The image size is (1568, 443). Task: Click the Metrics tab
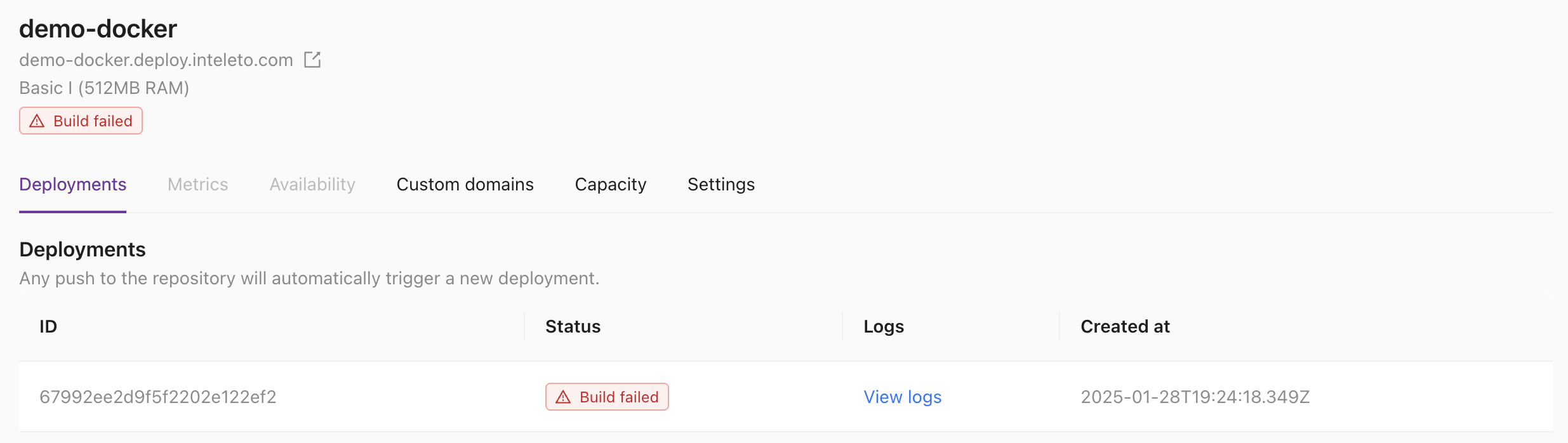coord(197,184)
